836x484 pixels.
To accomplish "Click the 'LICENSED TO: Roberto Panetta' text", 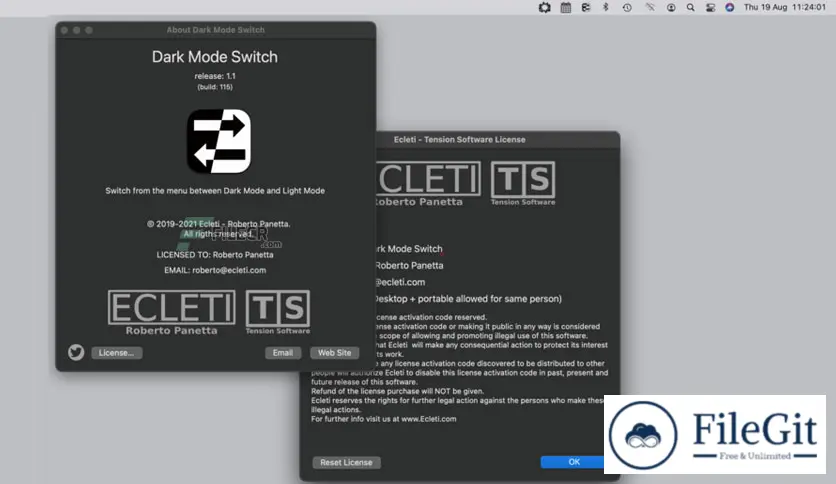I will pos(215,255).
